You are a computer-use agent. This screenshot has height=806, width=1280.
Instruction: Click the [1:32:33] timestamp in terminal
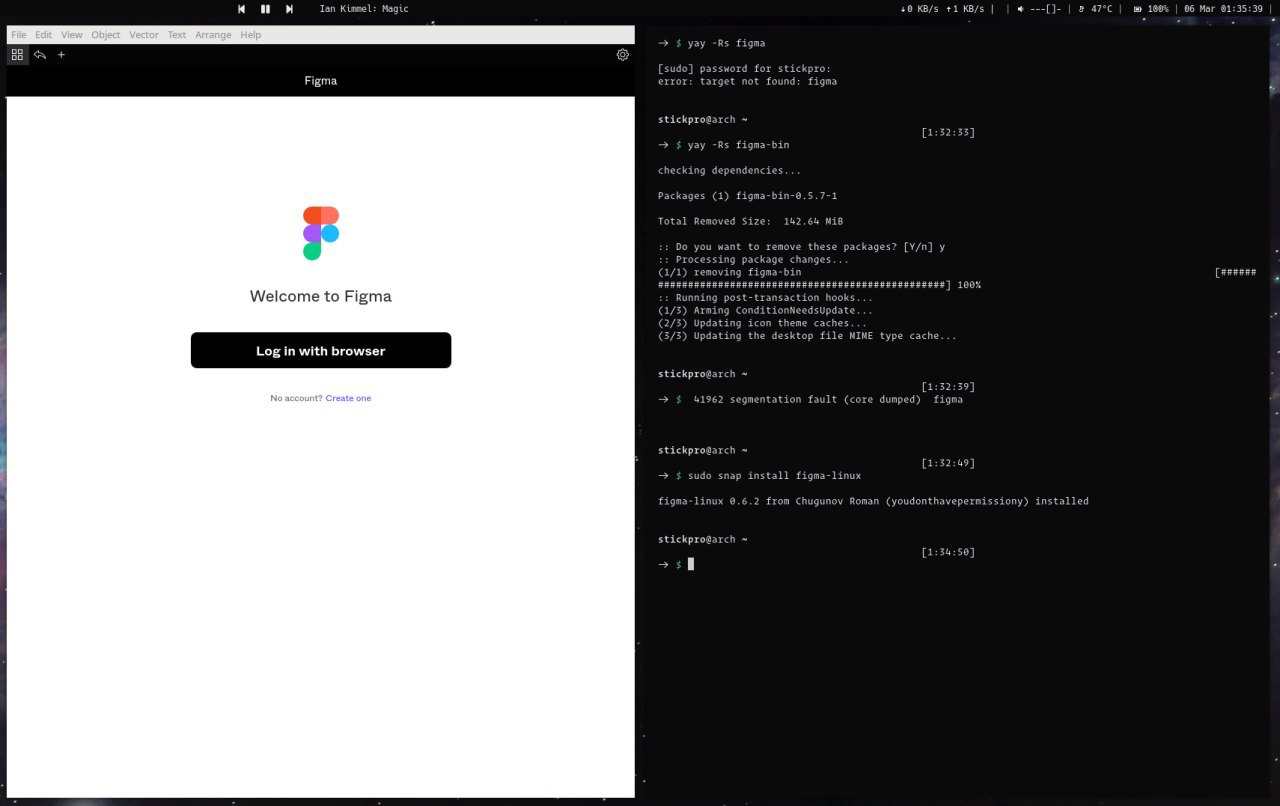click(x=948, y=132)
